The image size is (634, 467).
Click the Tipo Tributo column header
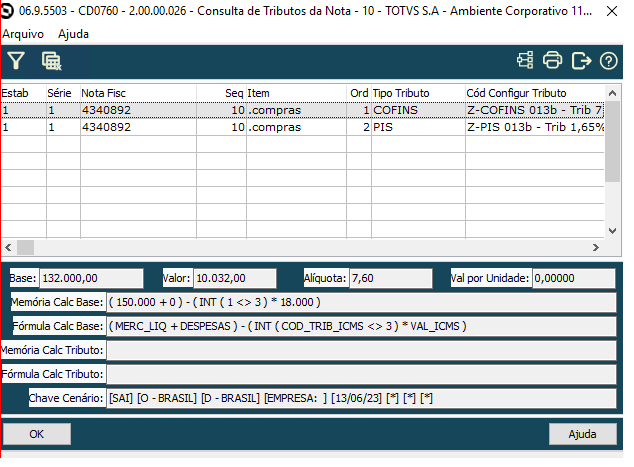tap(418, 93)
